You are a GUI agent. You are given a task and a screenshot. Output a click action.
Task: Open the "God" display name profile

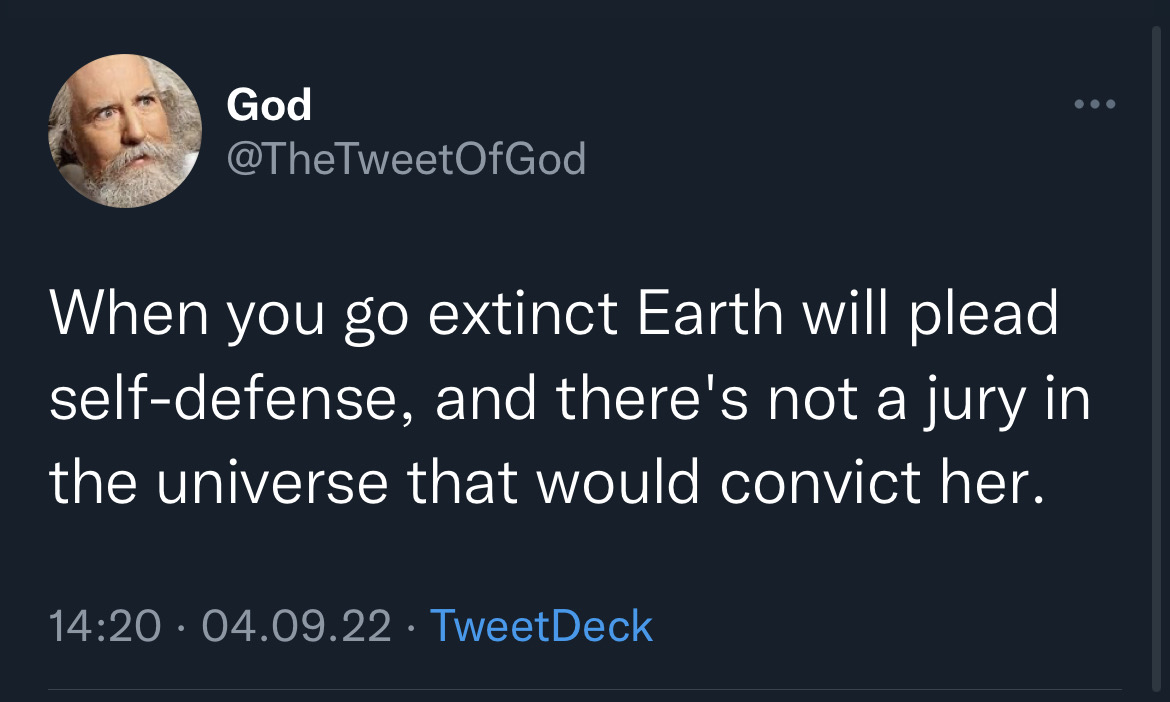tap(269, 104)
